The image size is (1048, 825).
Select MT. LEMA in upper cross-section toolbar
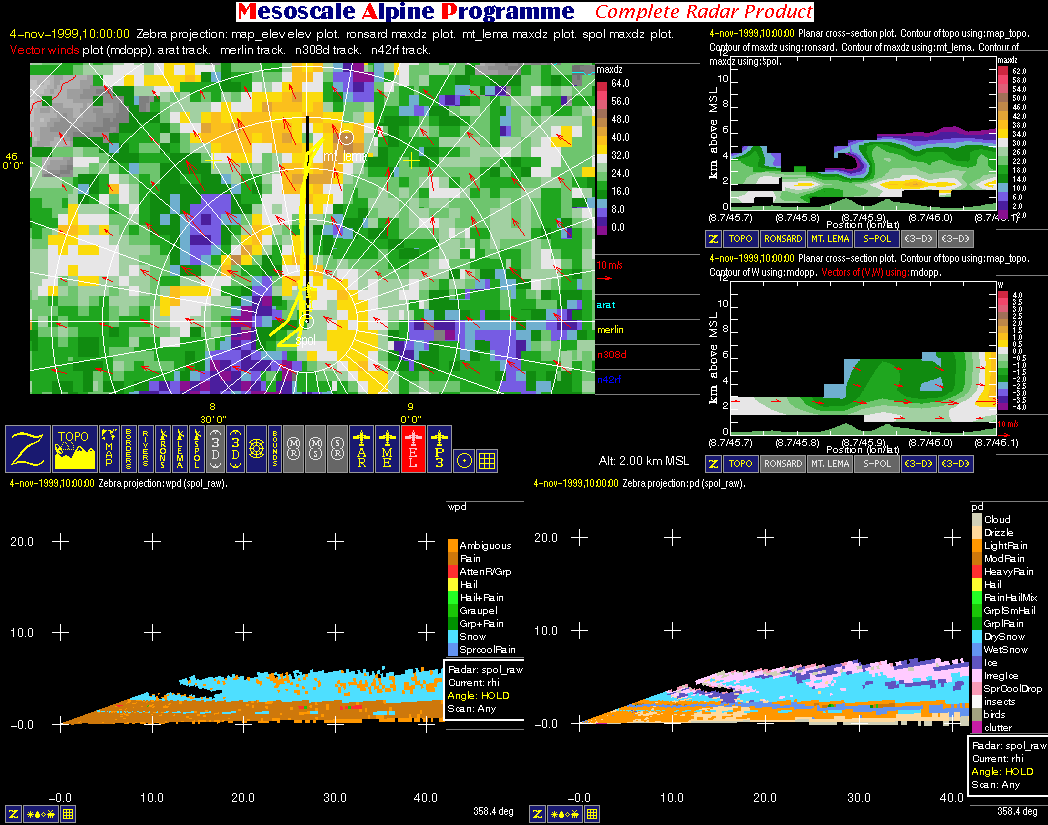(x=829, y=239)
